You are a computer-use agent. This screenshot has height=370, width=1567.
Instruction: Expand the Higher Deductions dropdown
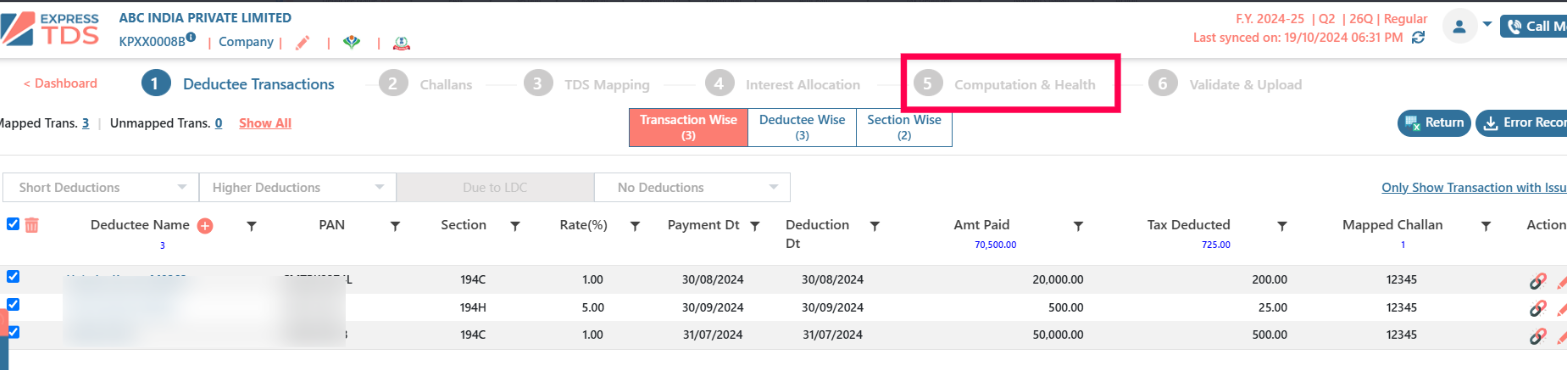point(297,187)
